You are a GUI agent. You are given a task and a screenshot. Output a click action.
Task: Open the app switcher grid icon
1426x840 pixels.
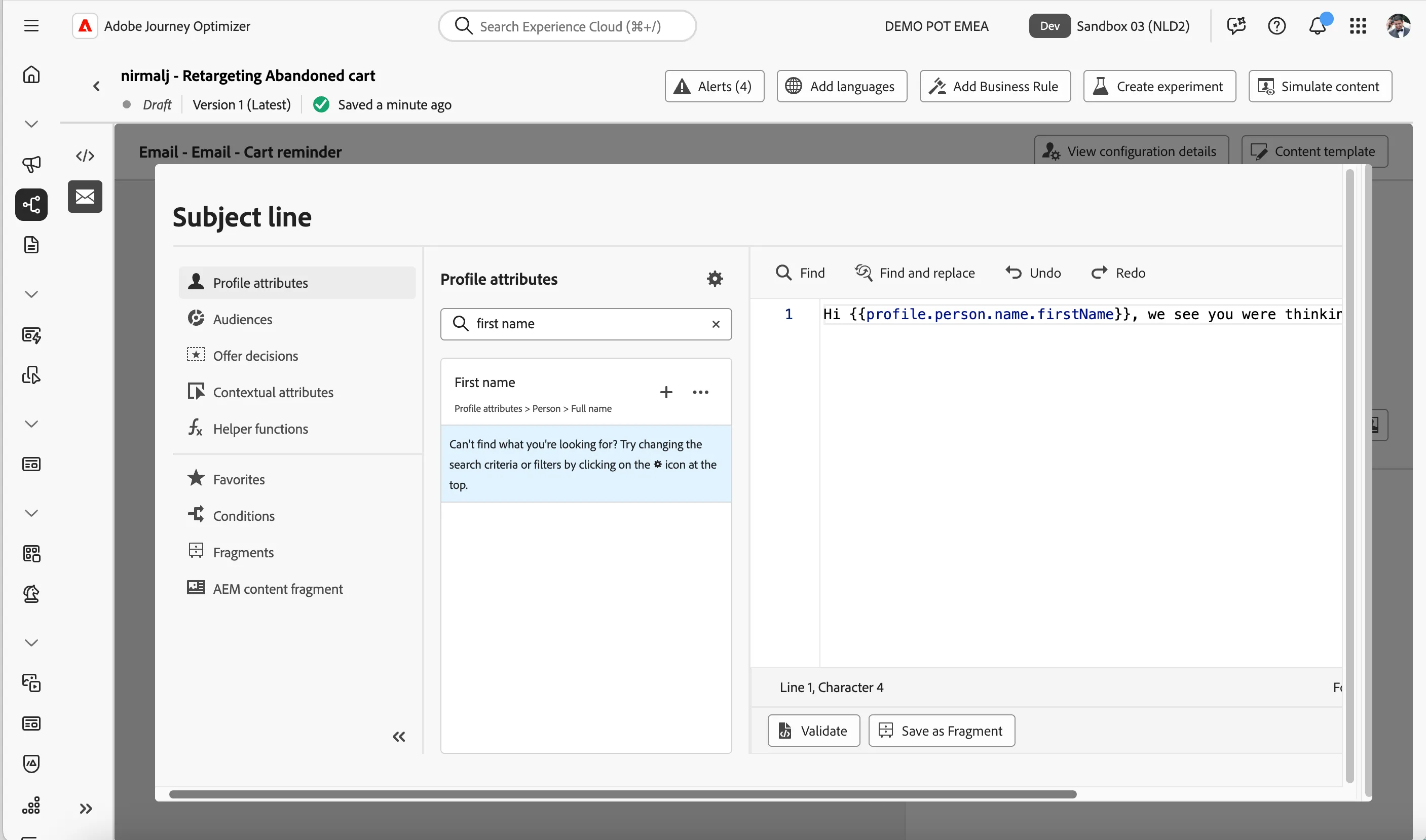pyautogui.click(x=1358, y=26)
